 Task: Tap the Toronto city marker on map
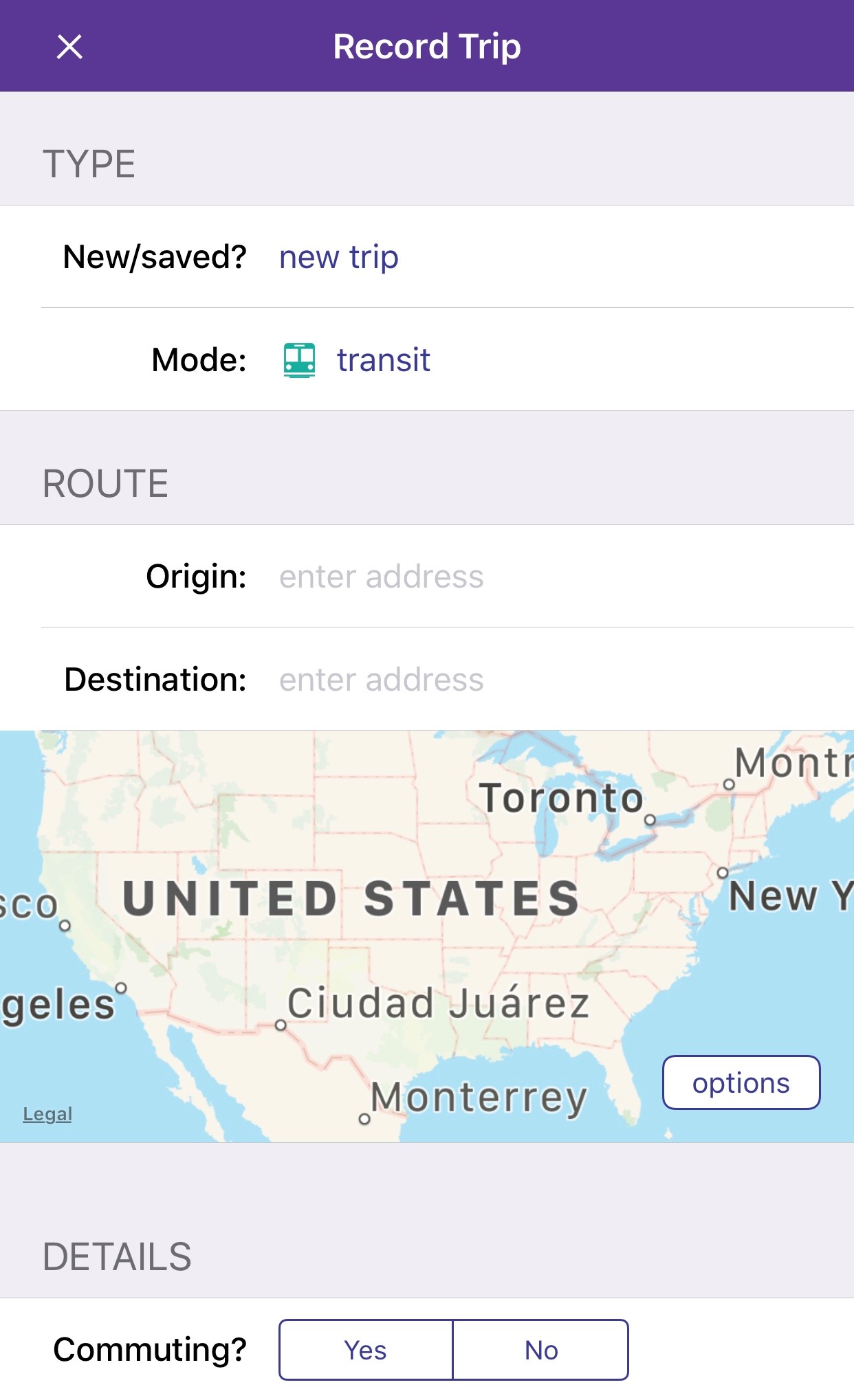(x=650, y=820)
